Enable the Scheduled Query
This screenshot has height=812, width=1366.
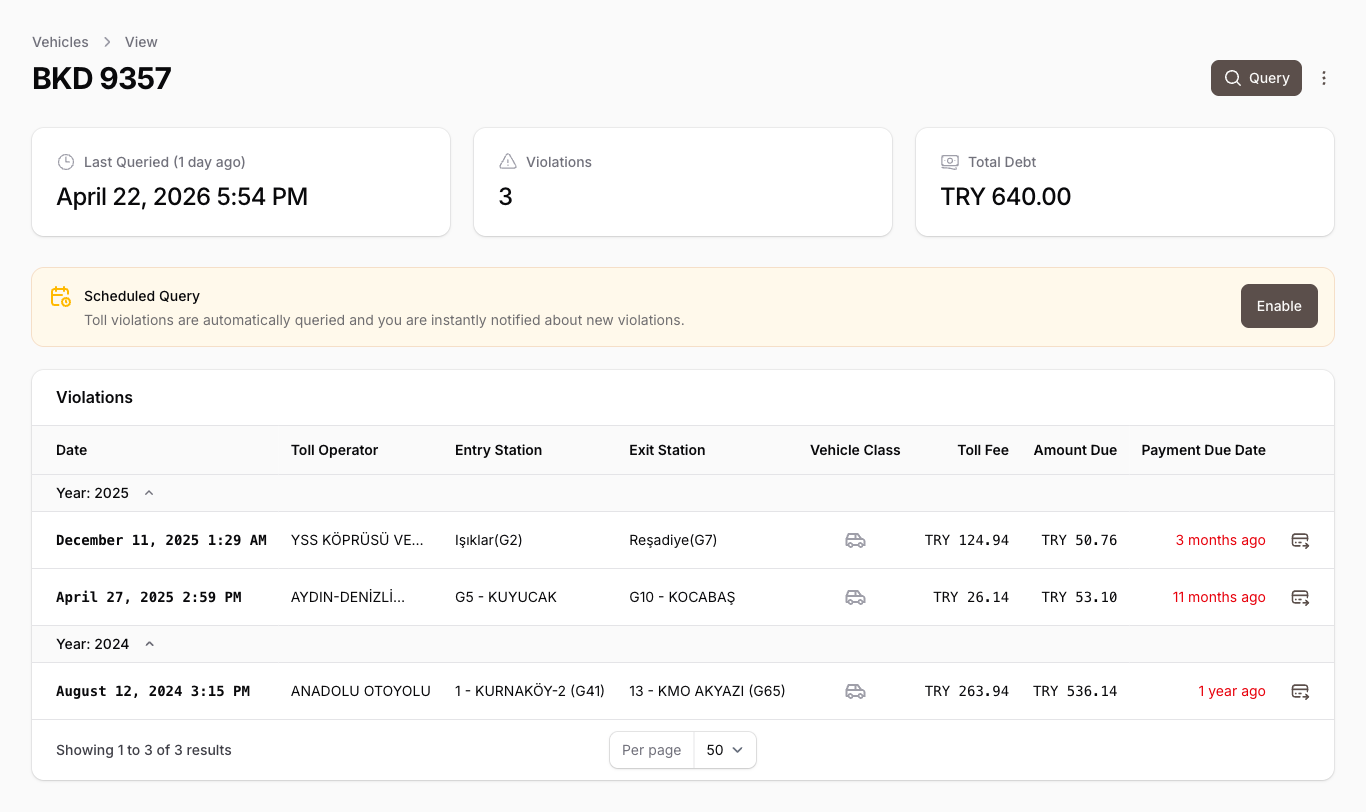pos(1278,306)
